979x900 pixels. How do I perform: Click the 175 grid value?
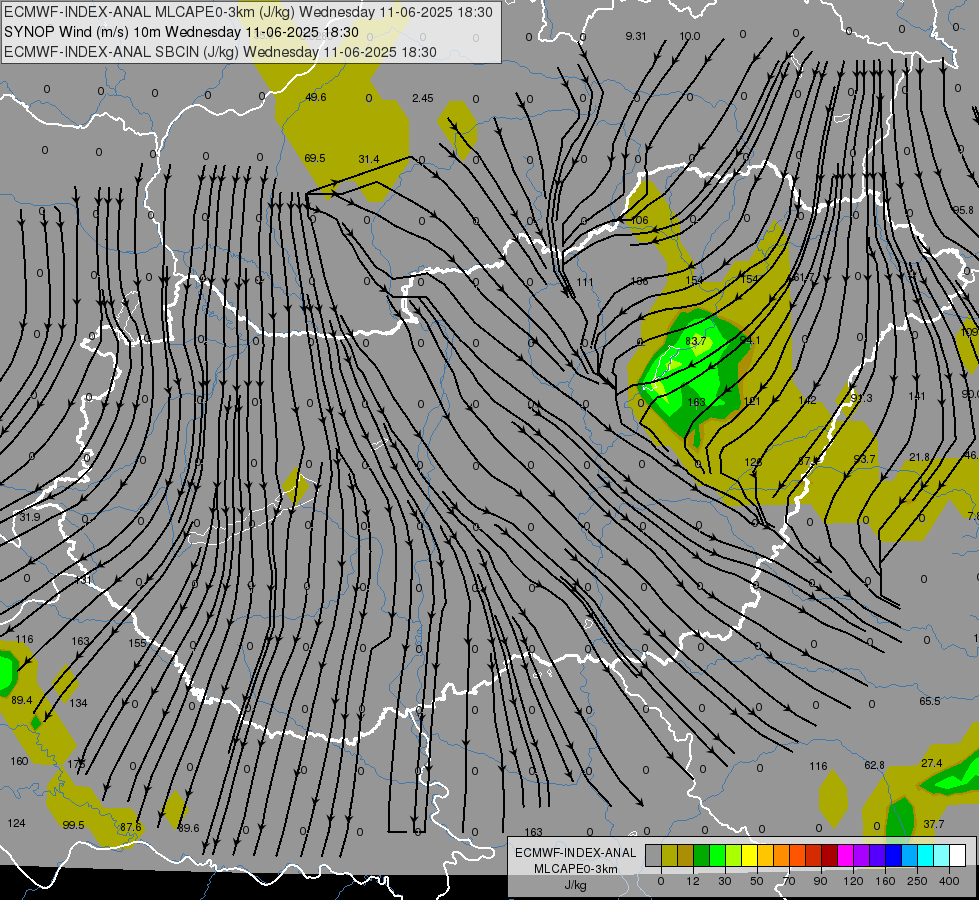click(x=76, y=764)
